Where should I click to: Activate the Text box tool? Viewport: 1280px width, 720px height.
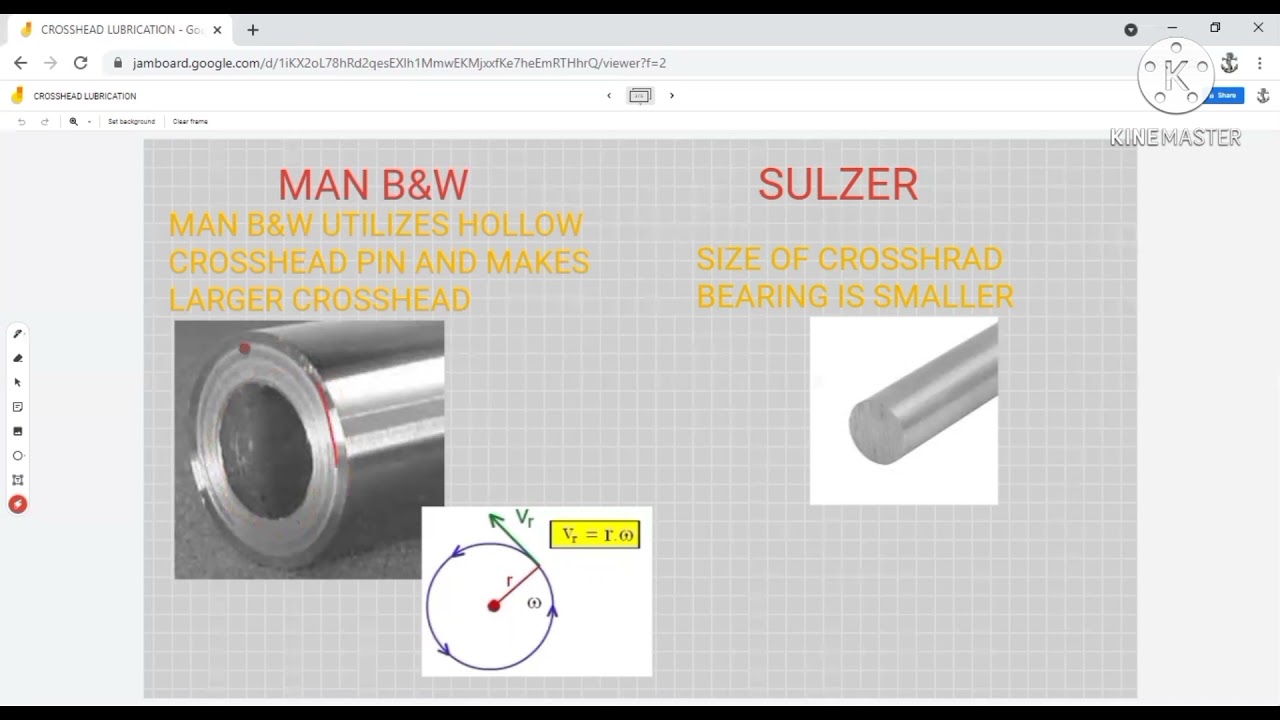point(17,480)
